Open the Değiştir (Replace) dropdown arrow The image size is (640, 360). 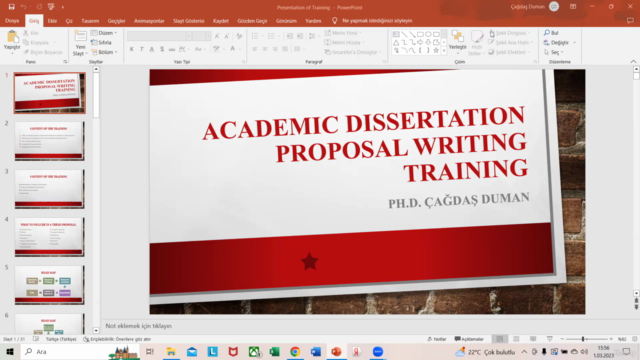click(x=575, y=42)
